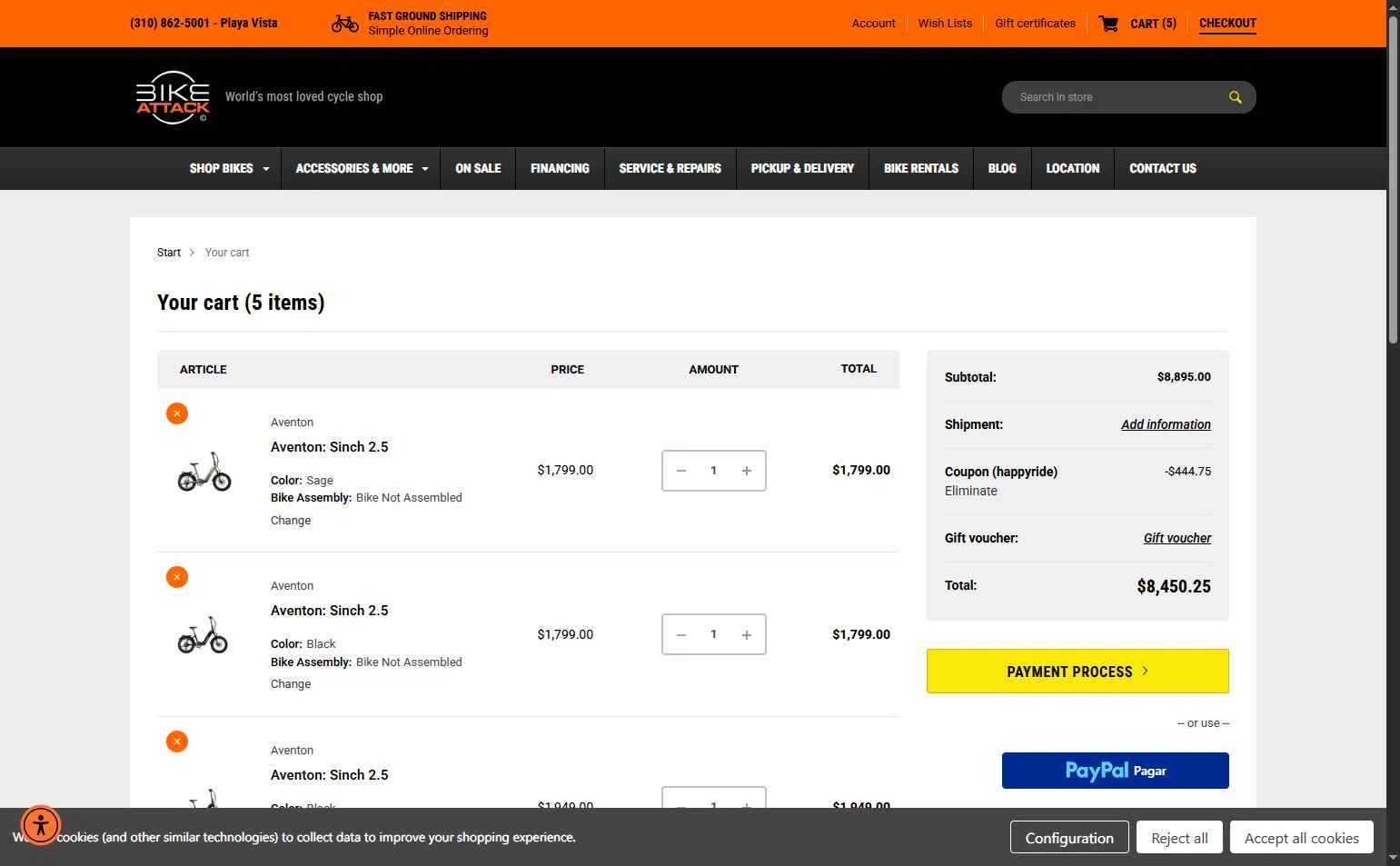Click the page scrollbar thumb
Image resolution: width=1400 pixels, height=866 pixels.
point(1393,180)
